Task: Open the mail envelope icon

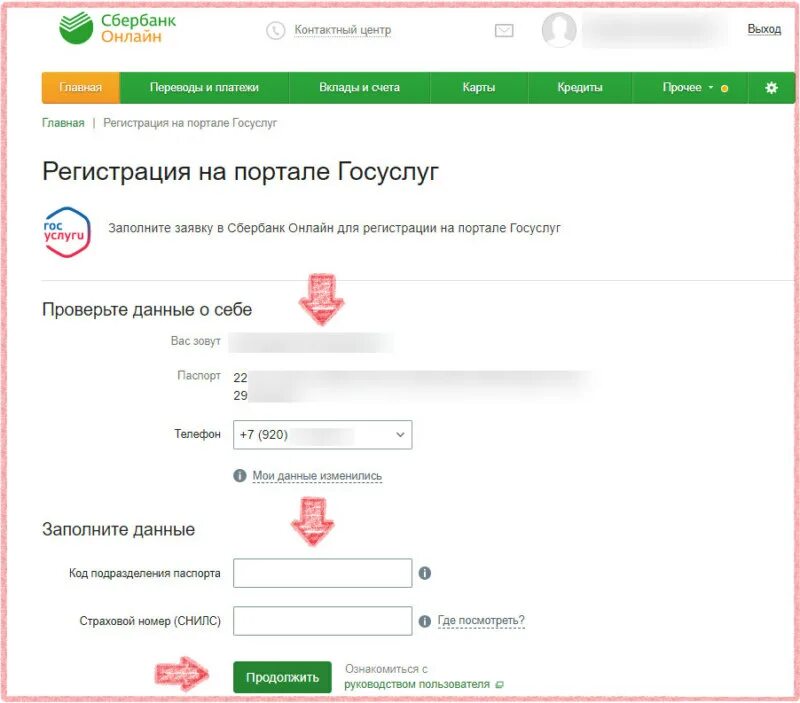Action: click(504, 31)
